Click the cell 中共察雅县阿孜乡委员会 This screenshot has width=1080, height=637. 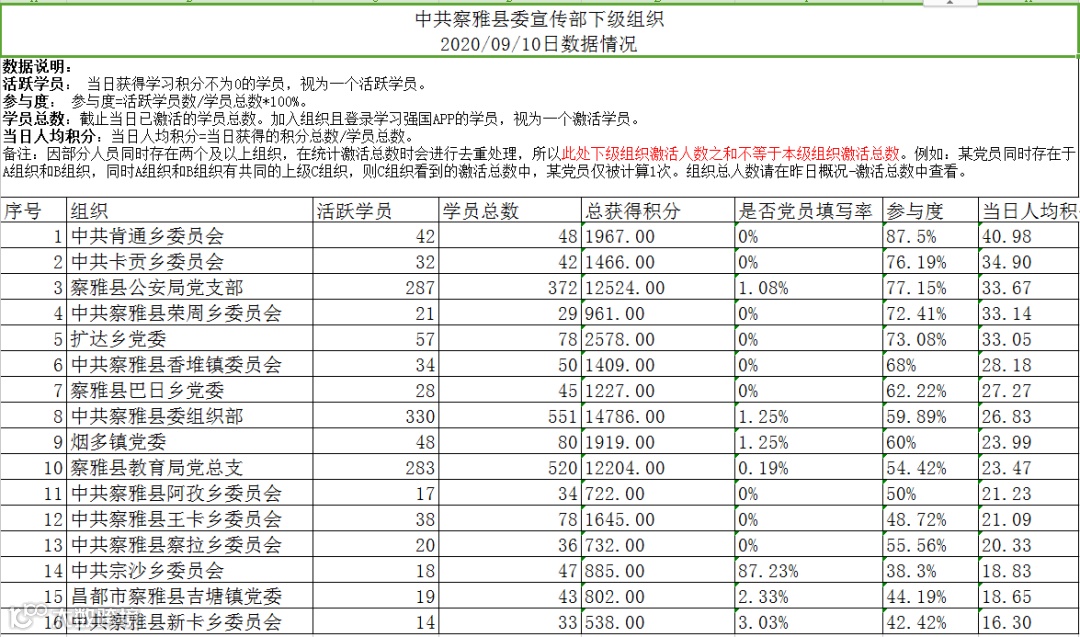(x=190, y=493)
